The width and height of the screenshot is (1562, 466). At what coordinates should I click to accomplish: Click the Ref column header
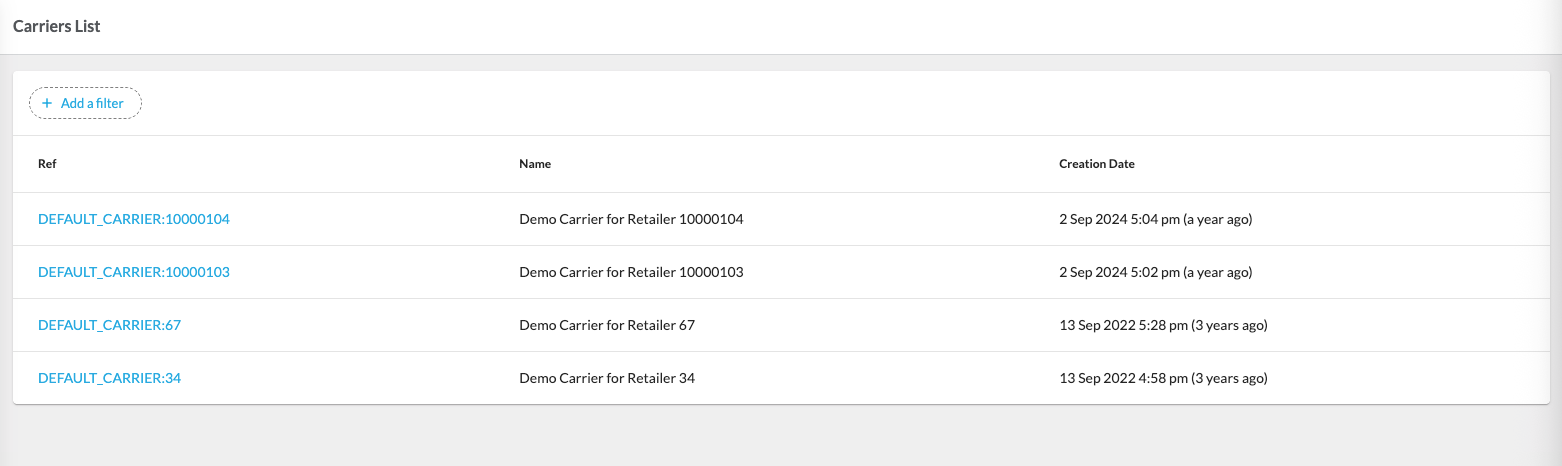point(47,164)
